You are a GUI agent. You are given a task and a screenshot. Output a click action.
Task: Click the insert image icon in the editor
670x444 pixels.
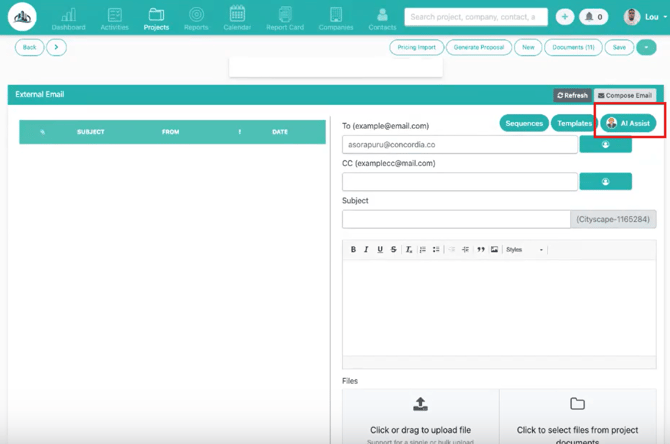click(494, 249)
